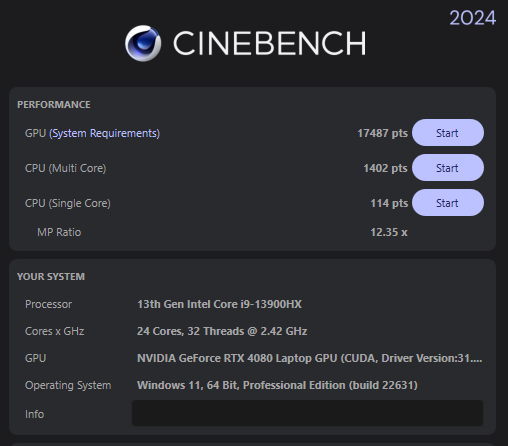Start the CPU Single Core benchmark
This screenshot has height=446, width=508.
[x=448, y=203]
